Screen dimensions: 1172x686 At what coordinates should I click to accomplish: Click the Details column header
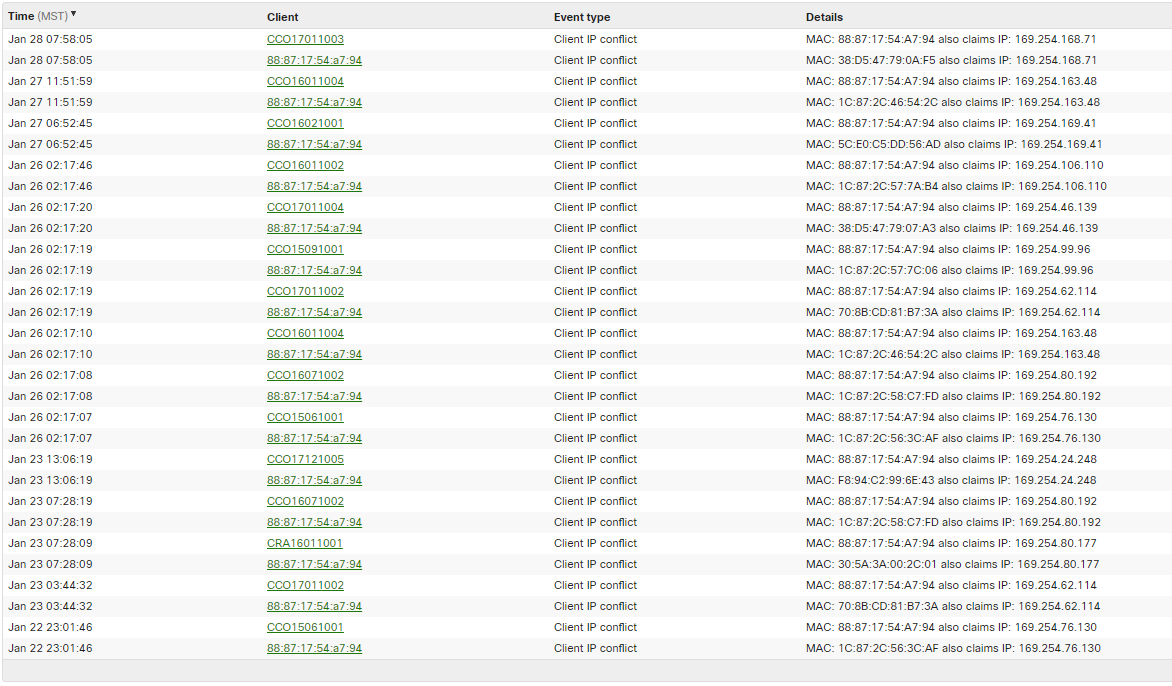click(824, 17)
